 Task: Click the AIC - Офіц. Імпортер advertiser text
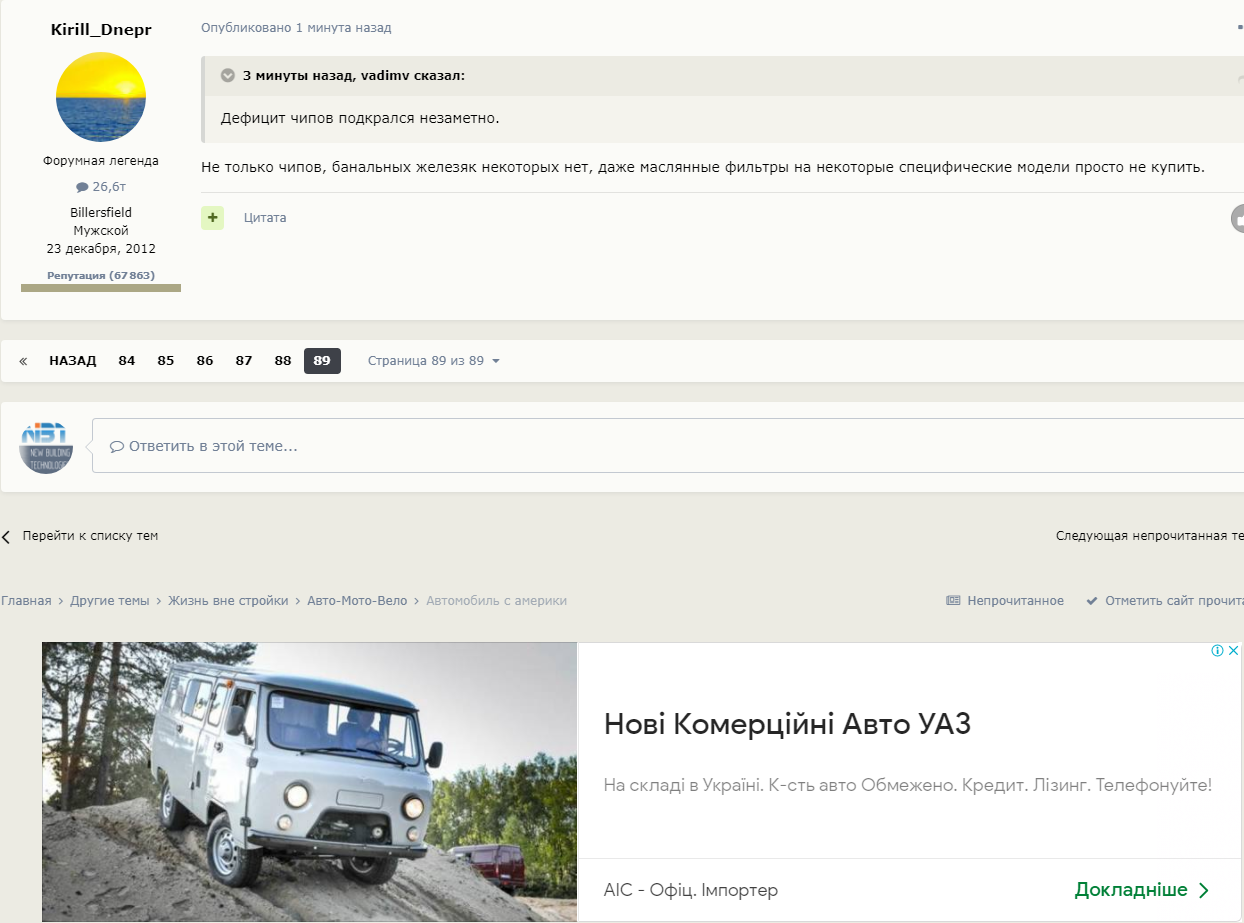point(691,890)
